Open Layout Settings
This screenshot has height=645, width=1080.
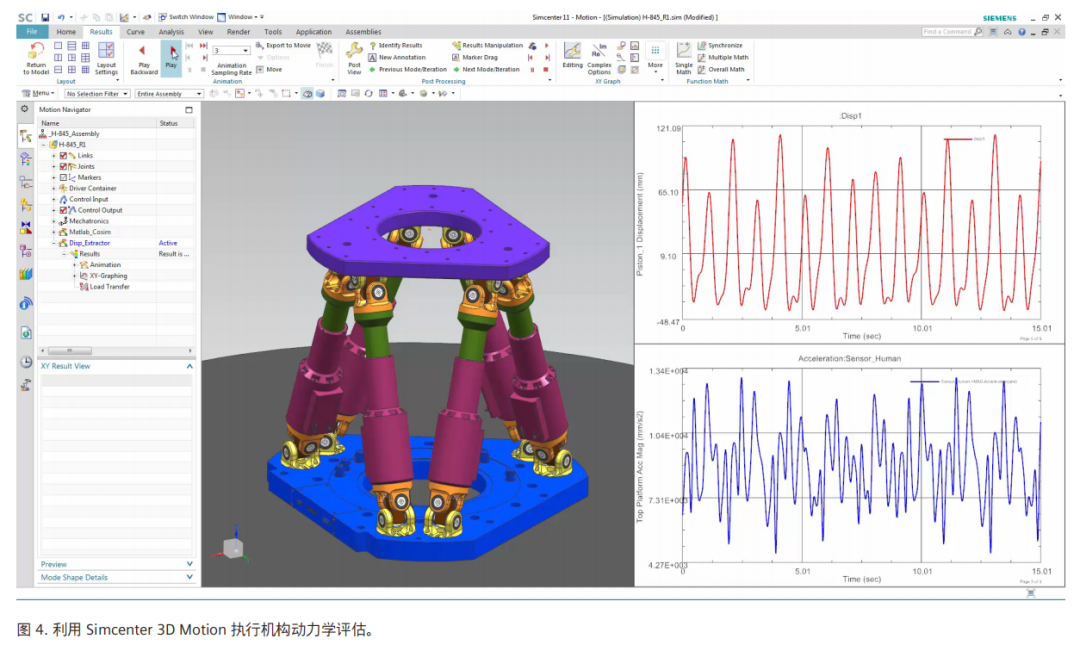(x=106, y=58)
